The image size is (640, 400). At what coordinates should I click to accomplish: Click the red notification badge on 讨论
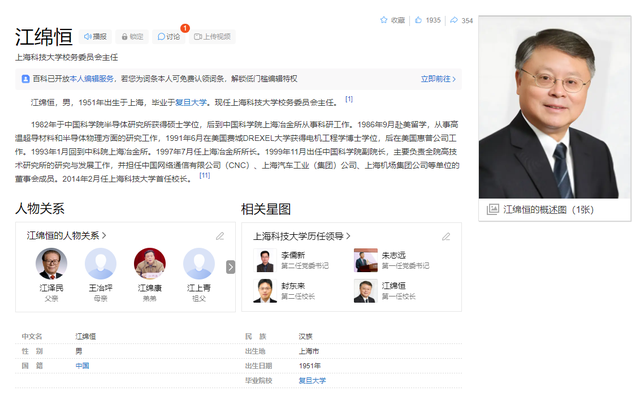185,28
